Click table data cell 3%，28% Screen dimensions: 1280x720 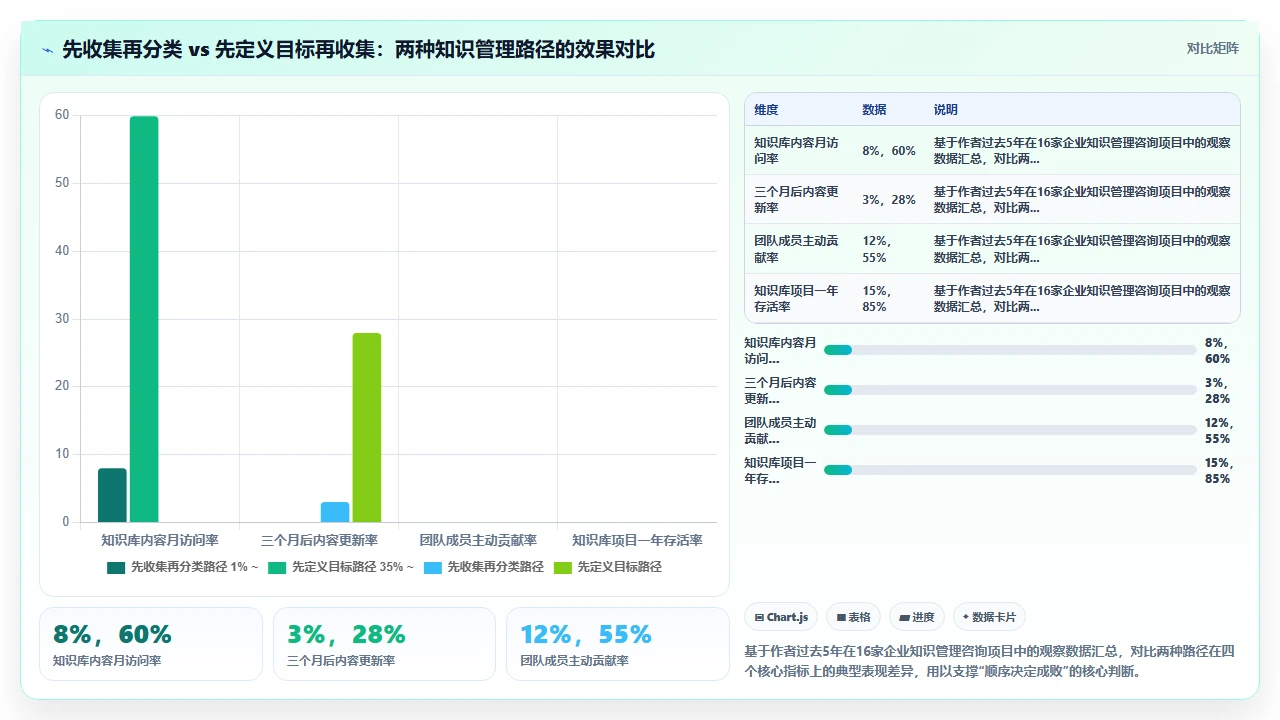coord(889,200)
